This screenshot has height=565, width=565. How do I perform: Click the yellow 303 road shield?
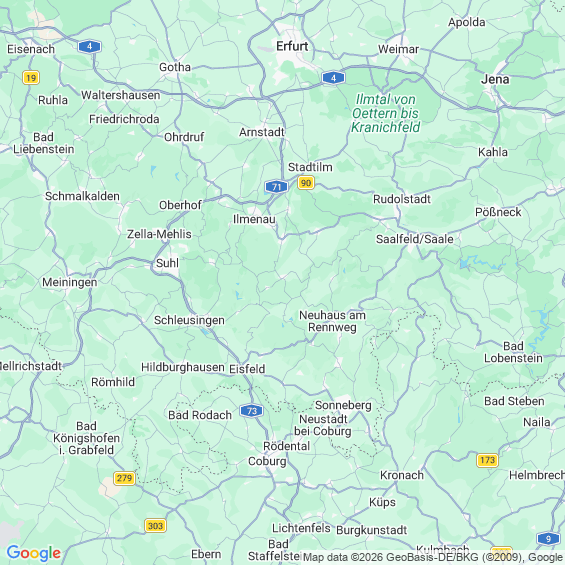pos(155,526)
